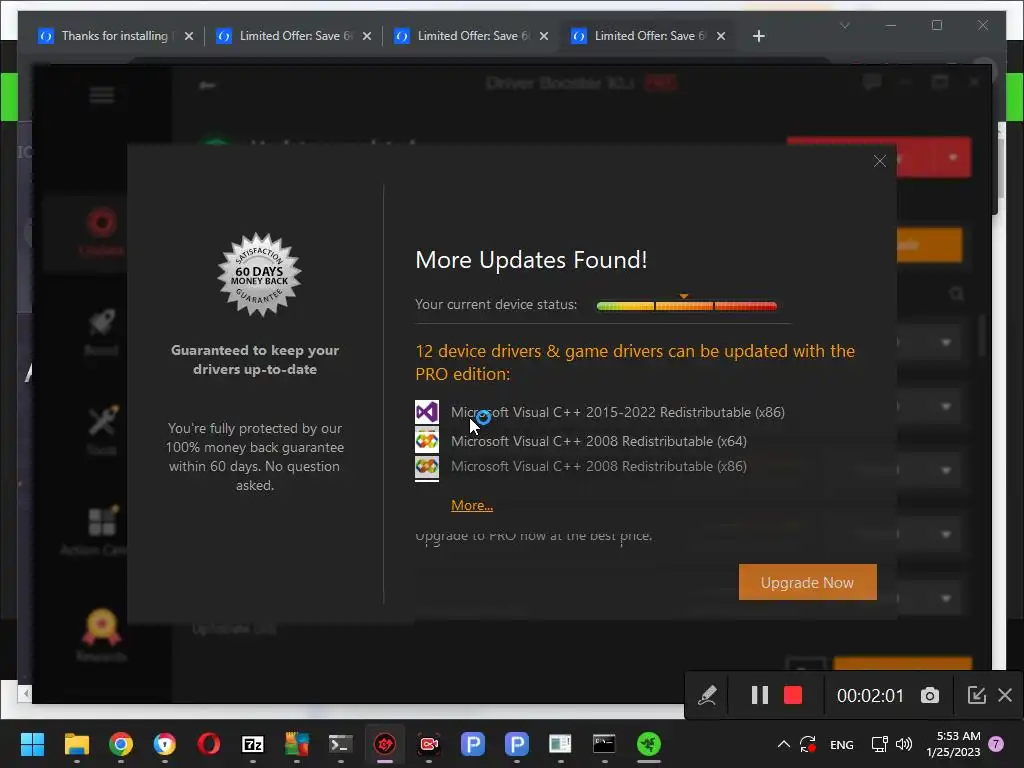The height and width of the screenshot is (768, 1024).
Task: Open the Driver Booster taskbar icon
Action: click(385, 744)
